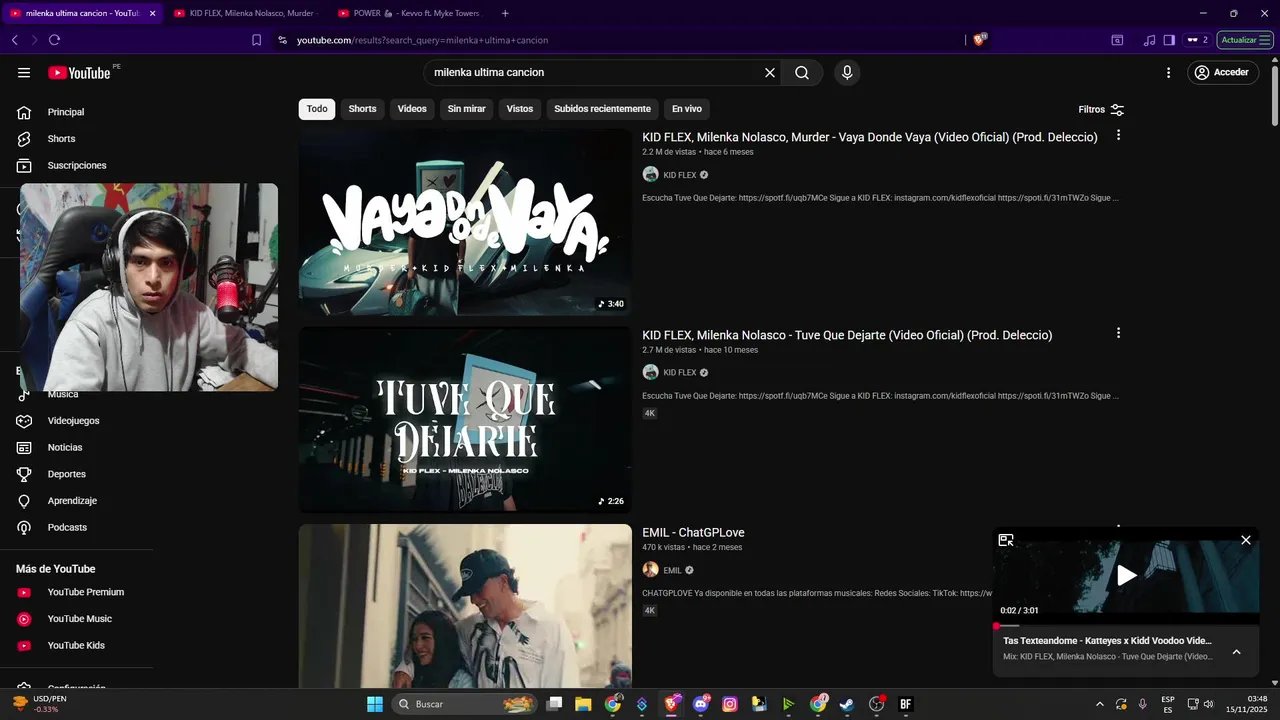
Task: Select the En vivo filter chip
Action: coord(686,109)
